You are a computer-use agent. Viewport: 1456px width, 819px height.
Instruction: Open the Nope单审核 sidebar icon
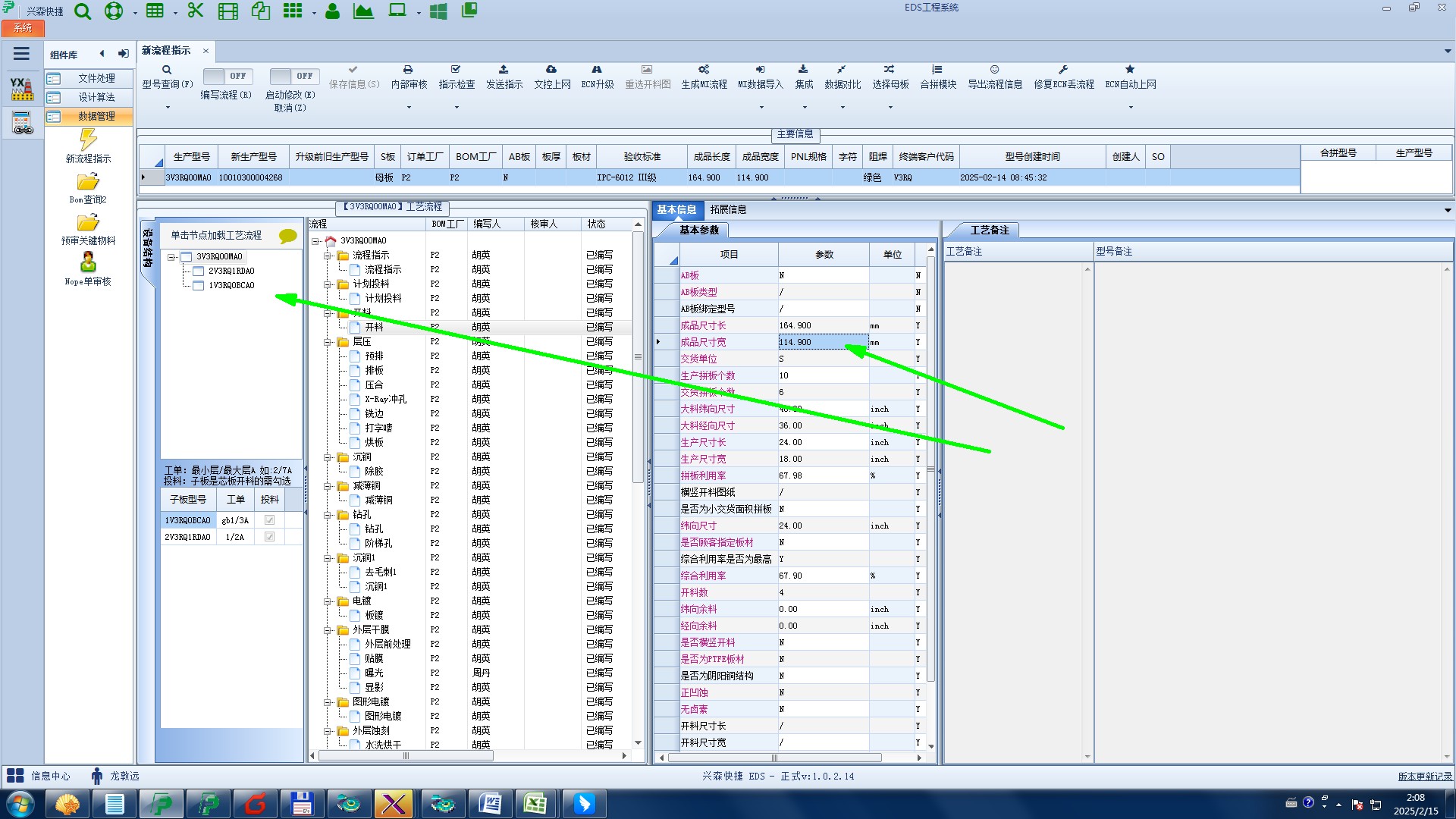88,263
